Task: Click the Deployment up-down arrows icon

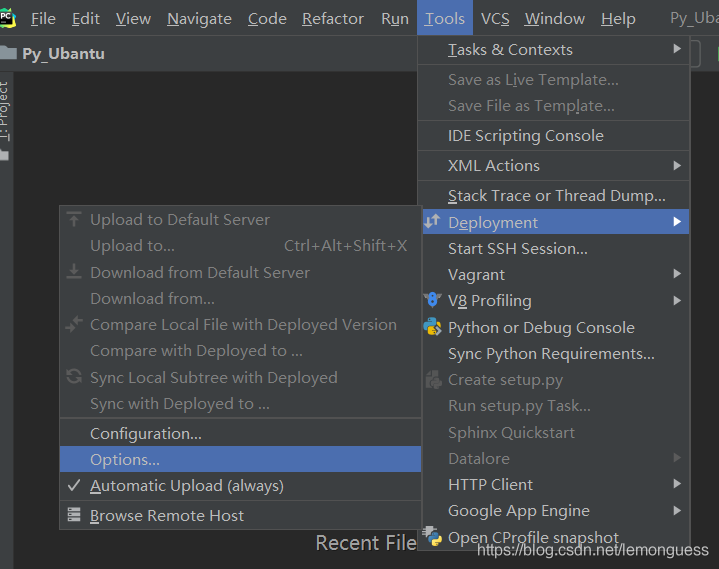Action: pos(432,222)
